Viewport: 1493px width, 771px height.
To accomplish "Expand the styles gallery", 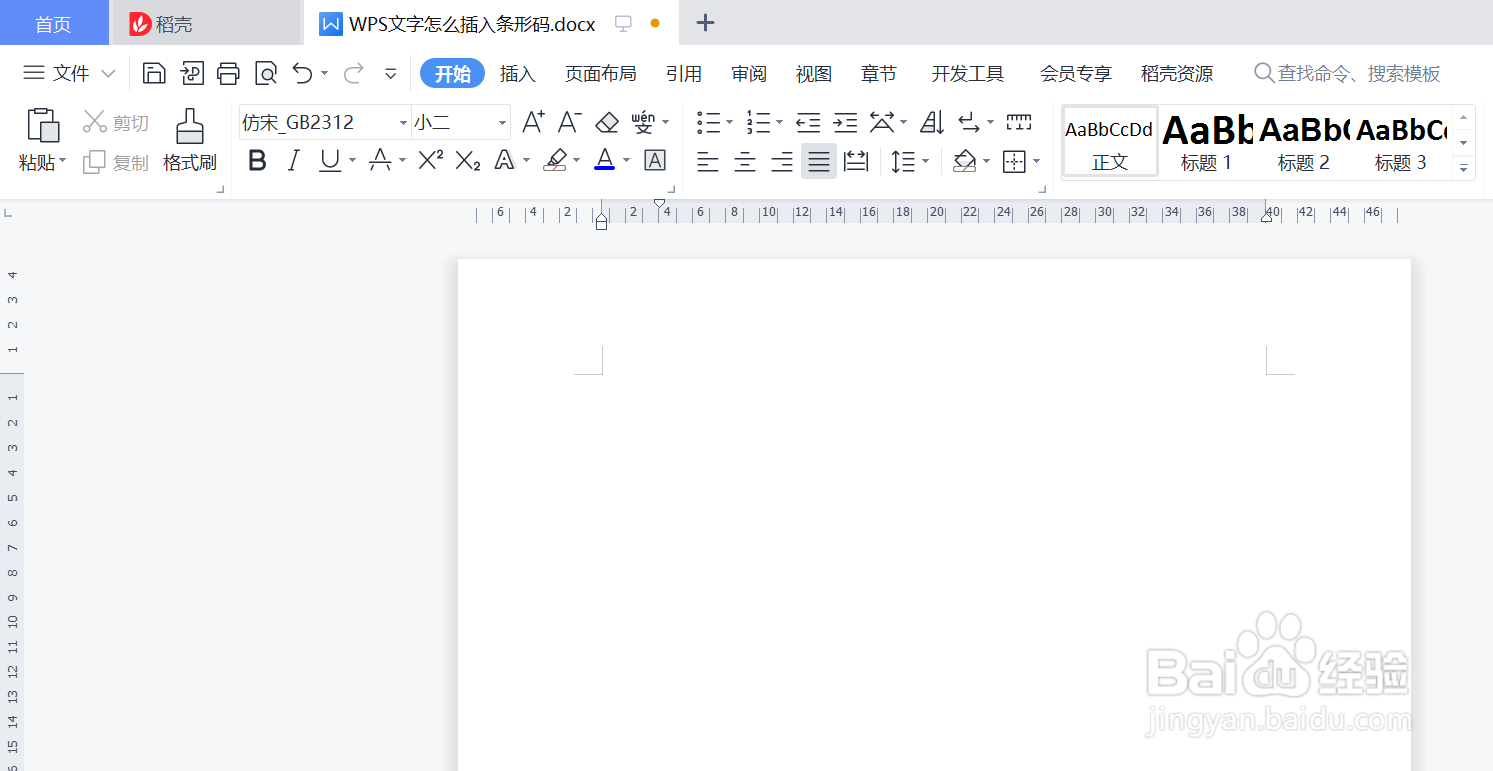I will click(x=1464, y=169).
